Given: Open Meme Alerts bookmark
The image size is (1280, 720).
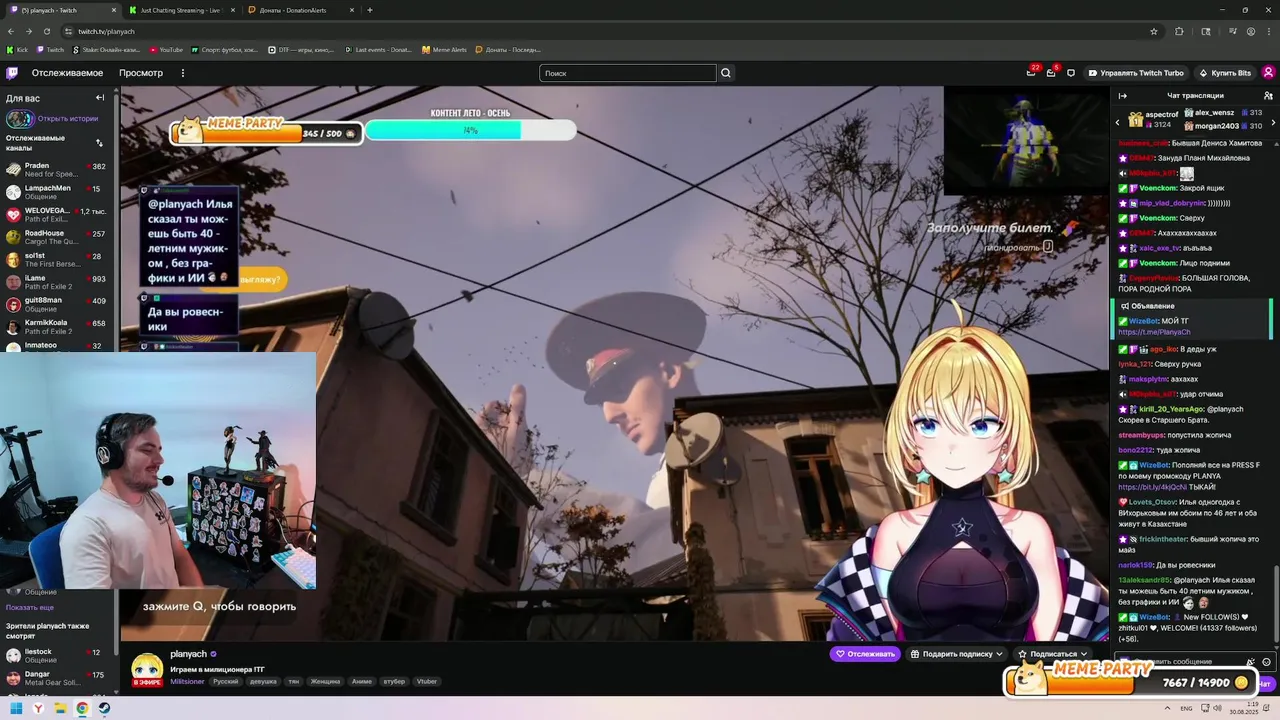Looking at the screenshot, I should tap(444, 50).
